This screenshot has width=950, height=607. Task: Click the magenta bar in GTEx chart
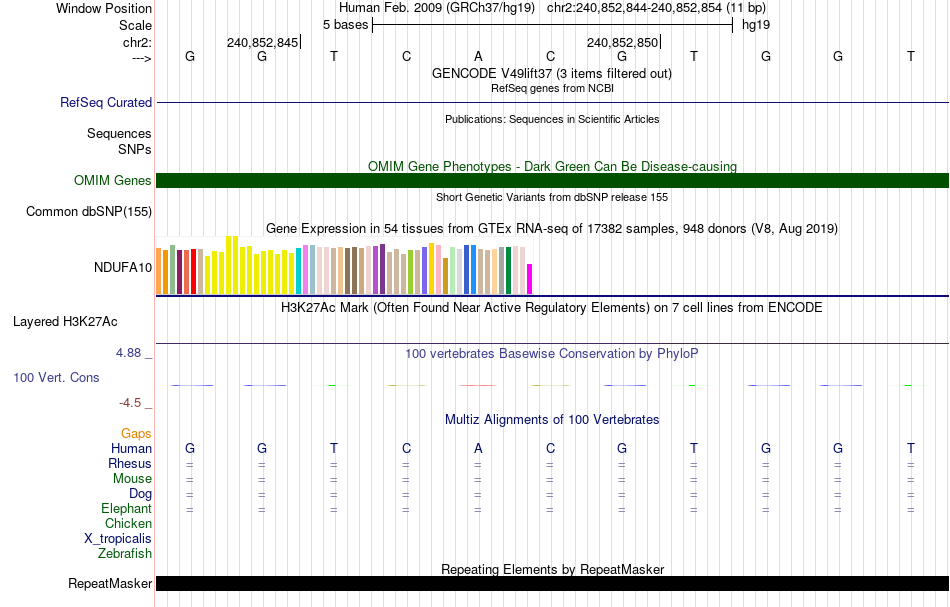(x=530, y=279)
